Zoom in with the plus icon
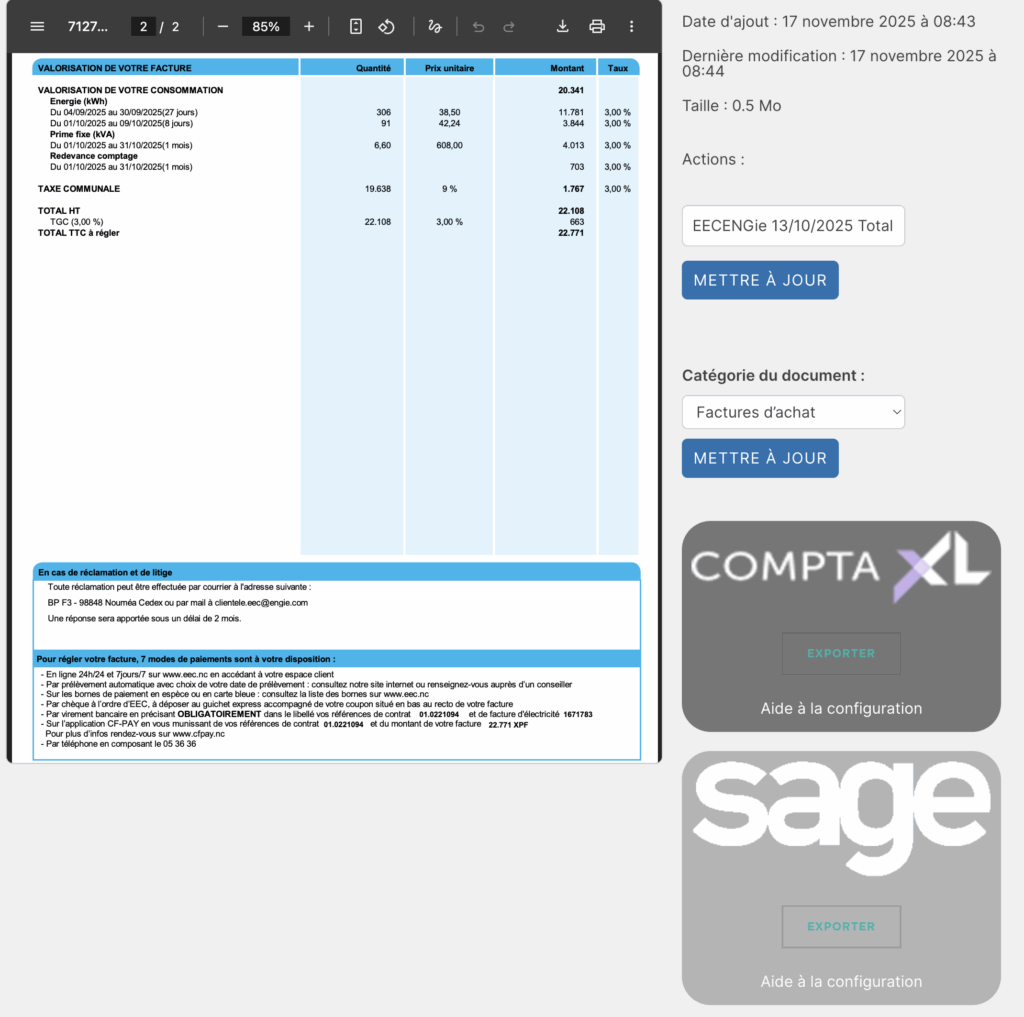This screenshot has height=1017, width=1024. (x=309, y=26)
